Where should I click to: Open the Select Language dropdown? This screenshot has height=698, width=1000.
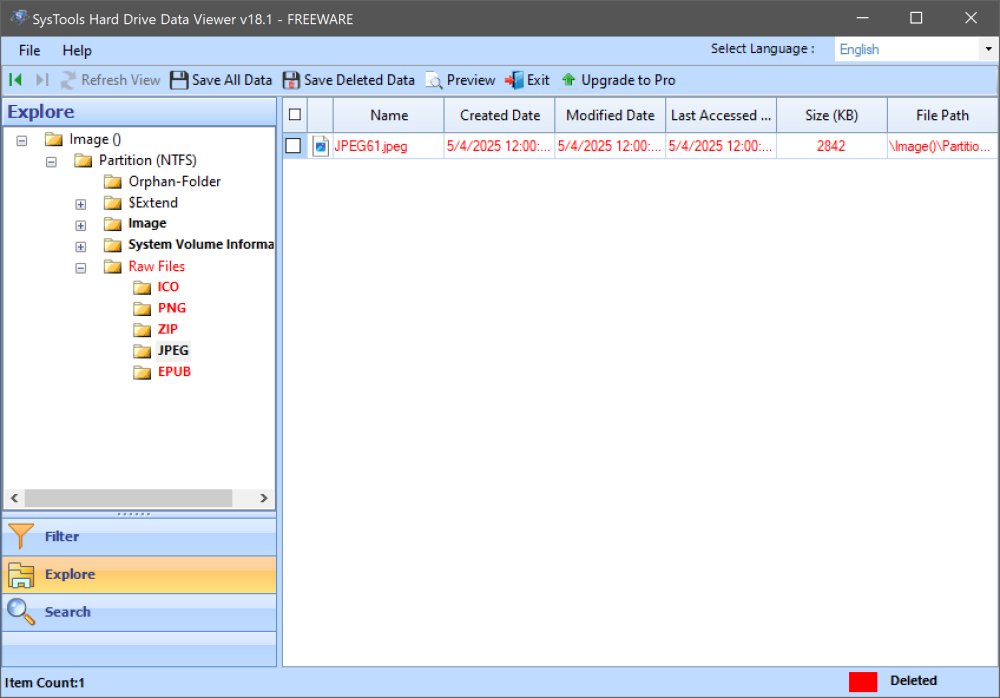click(988, 49)
